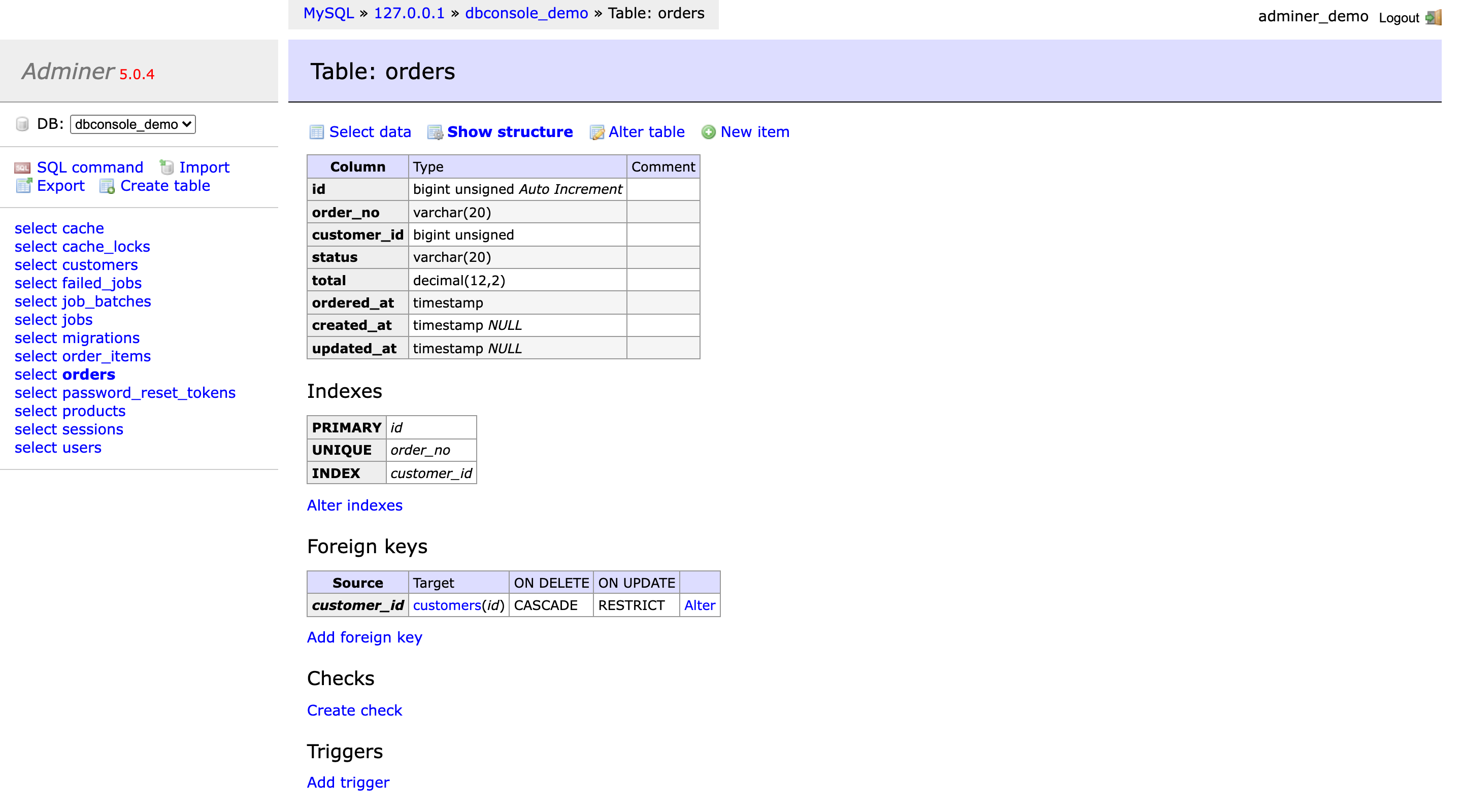
Task: Click the SQL command icon
Action: tap(22, 168)
